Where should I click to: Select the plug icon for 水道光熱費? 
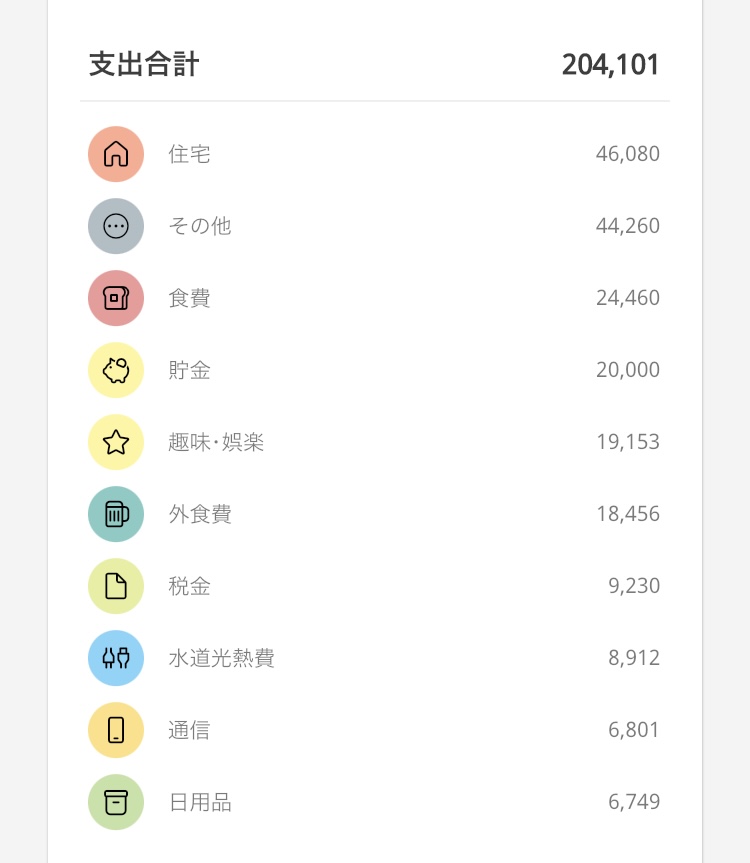[116, 658]
